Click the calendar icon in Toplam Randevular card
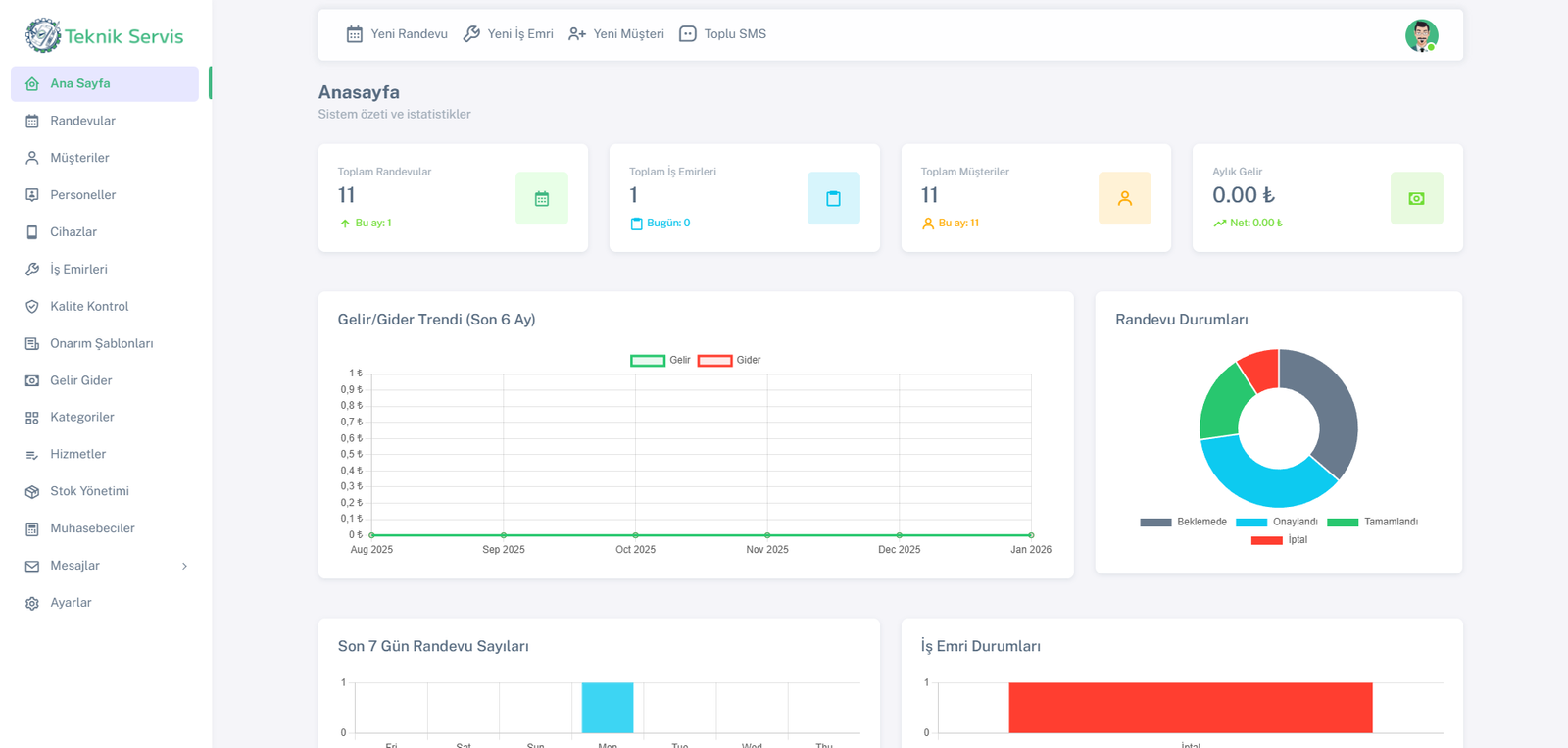Image resolution: width=1568 pixels, height=748 pixels. tap(541, 198)
